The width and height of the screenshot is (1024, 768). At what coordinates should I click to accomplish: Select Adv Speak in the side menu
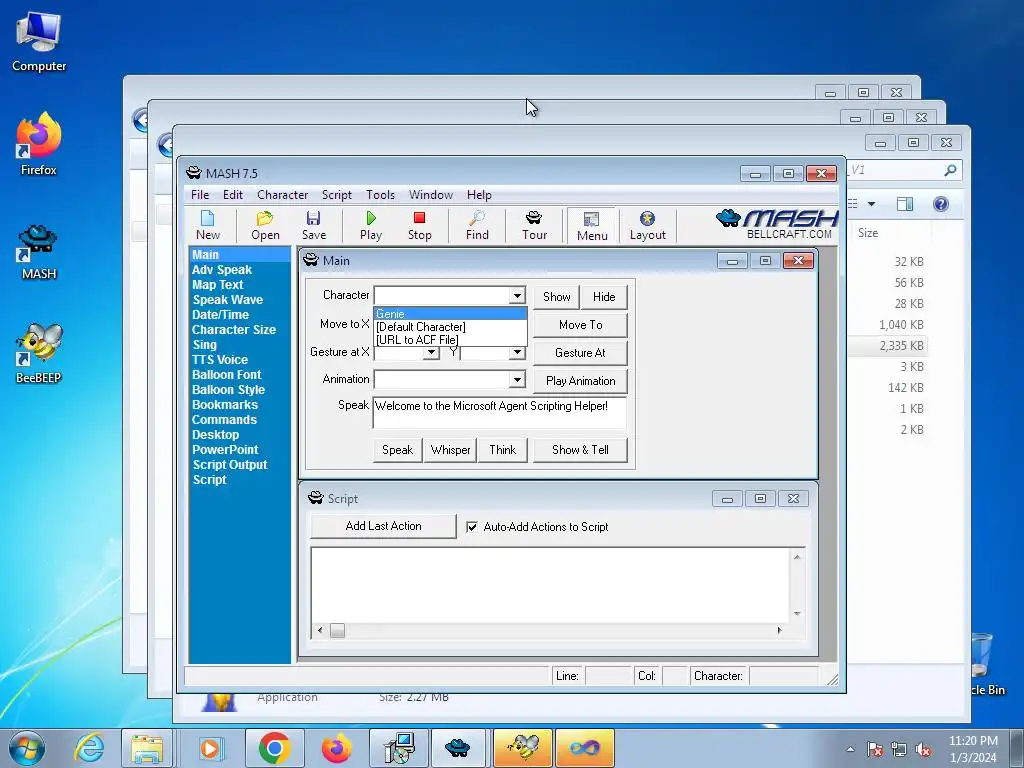[221, 270]
